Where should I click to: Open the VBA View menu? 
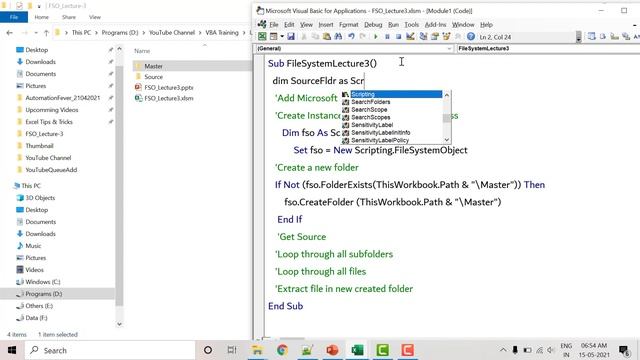(x=306, y=24)
